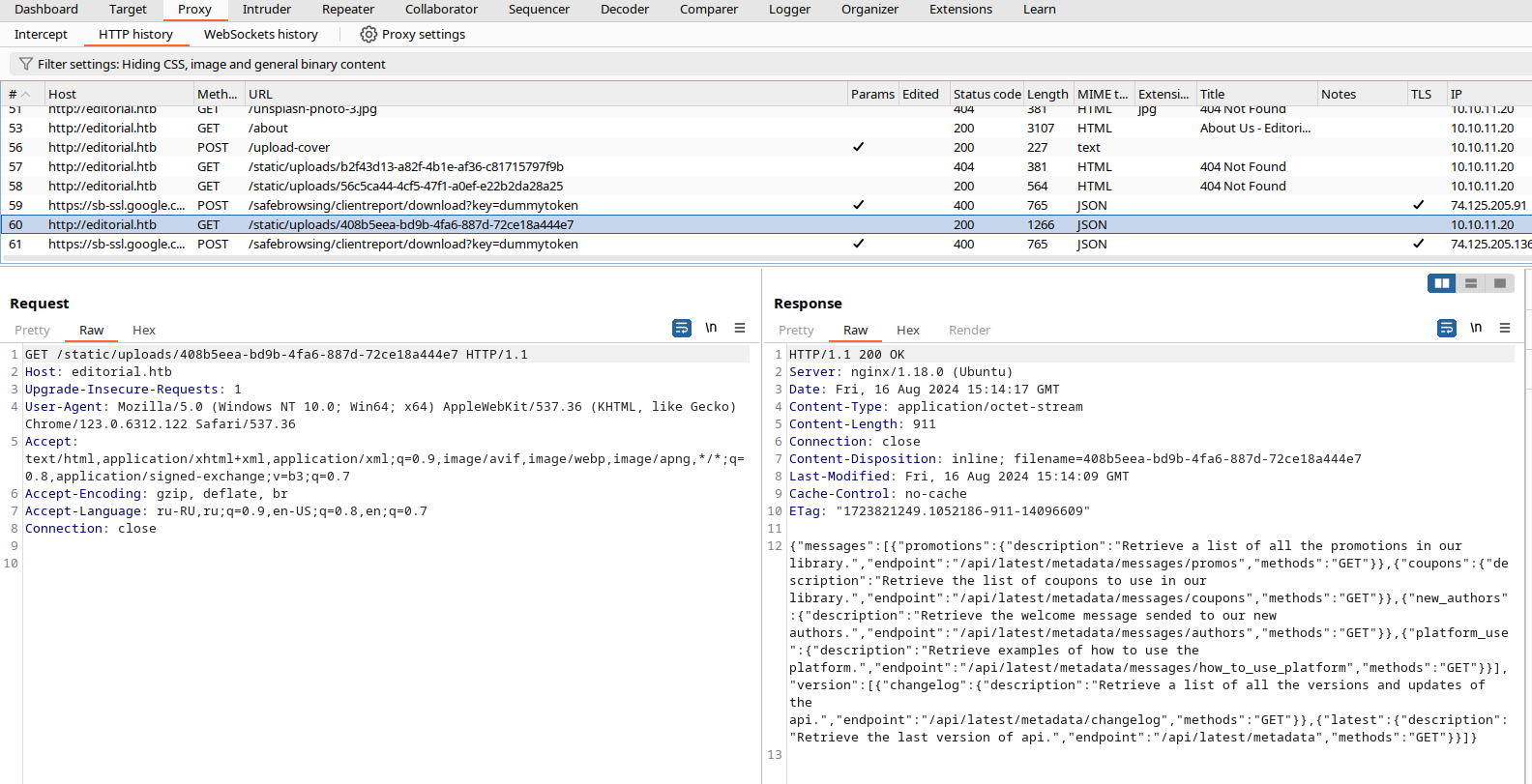Toggle \n characters display in Response panel
The width and height of the screenshot is (1532, 784).
click(x=1476, y=328)
